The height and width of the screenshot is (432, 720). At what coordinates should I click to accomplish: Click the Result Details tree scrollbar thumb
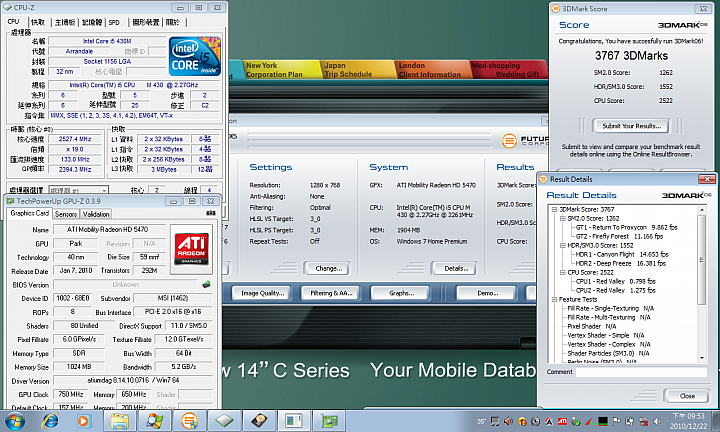click(701, 259)
